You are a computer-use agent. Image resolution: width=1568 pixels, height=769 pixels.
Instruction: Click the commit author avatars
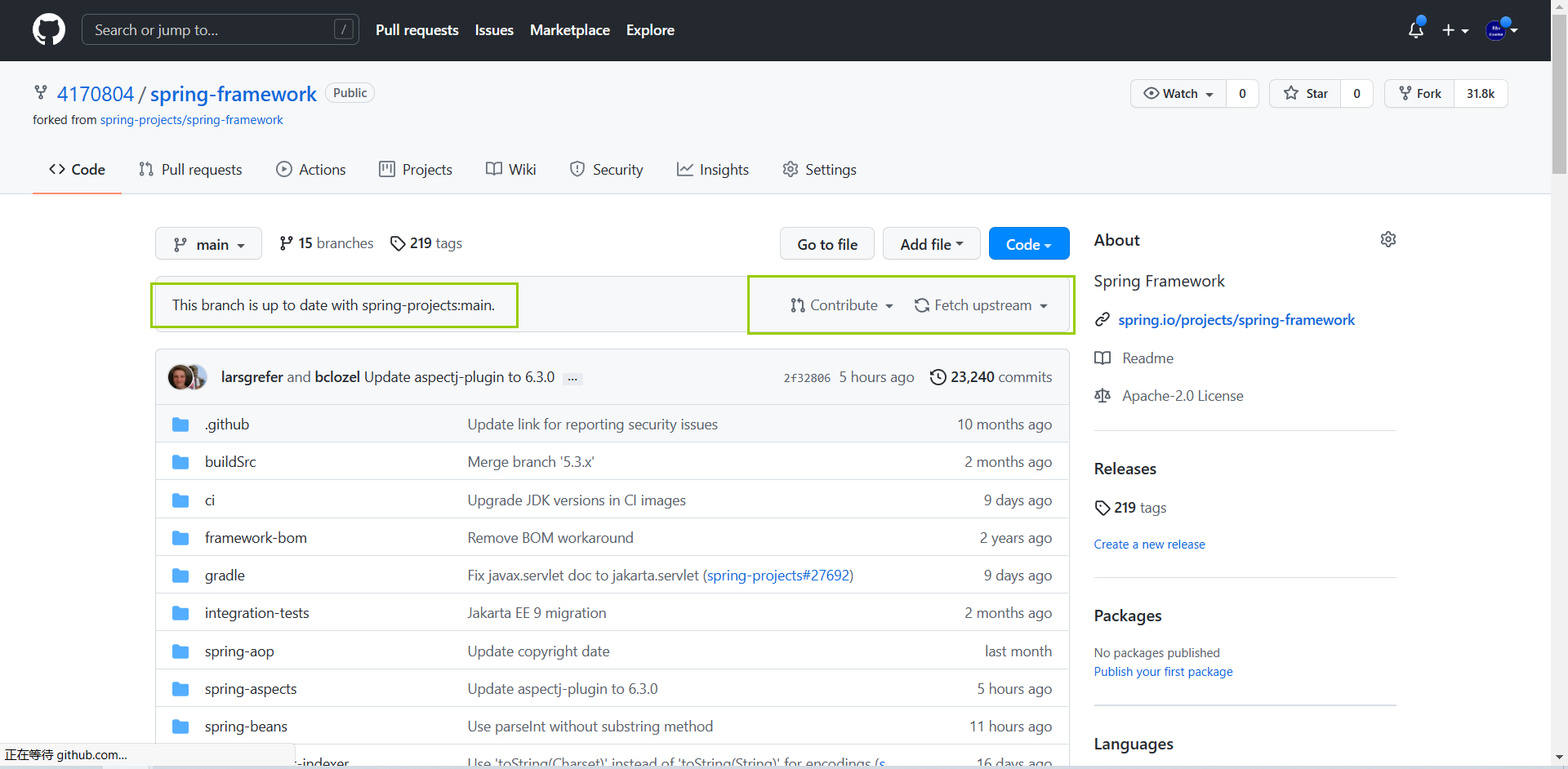pos(187,377)
